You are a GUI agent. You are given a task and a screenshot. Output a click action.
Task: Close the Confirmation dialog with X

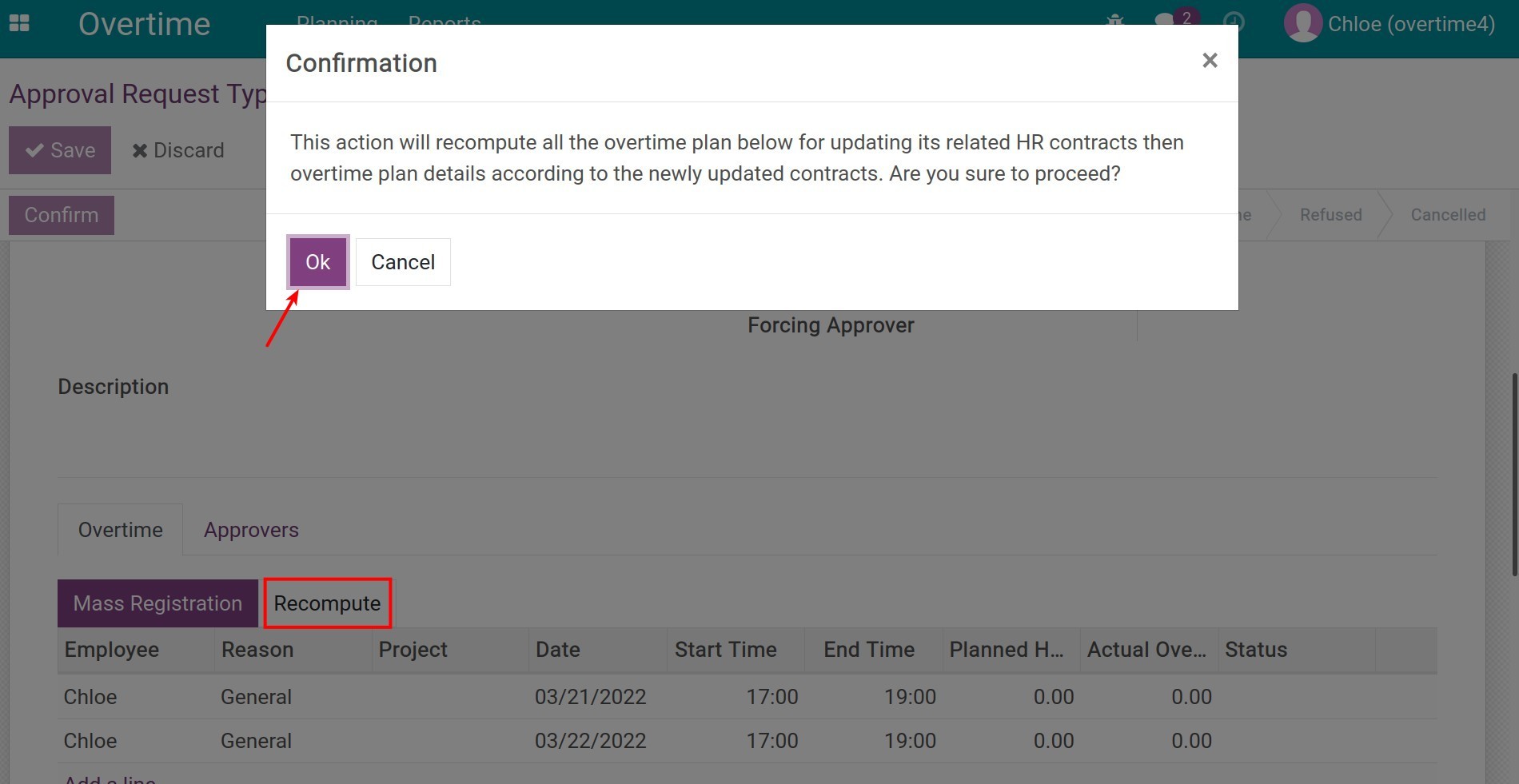pyautogui.click(x=1210, y=61)
